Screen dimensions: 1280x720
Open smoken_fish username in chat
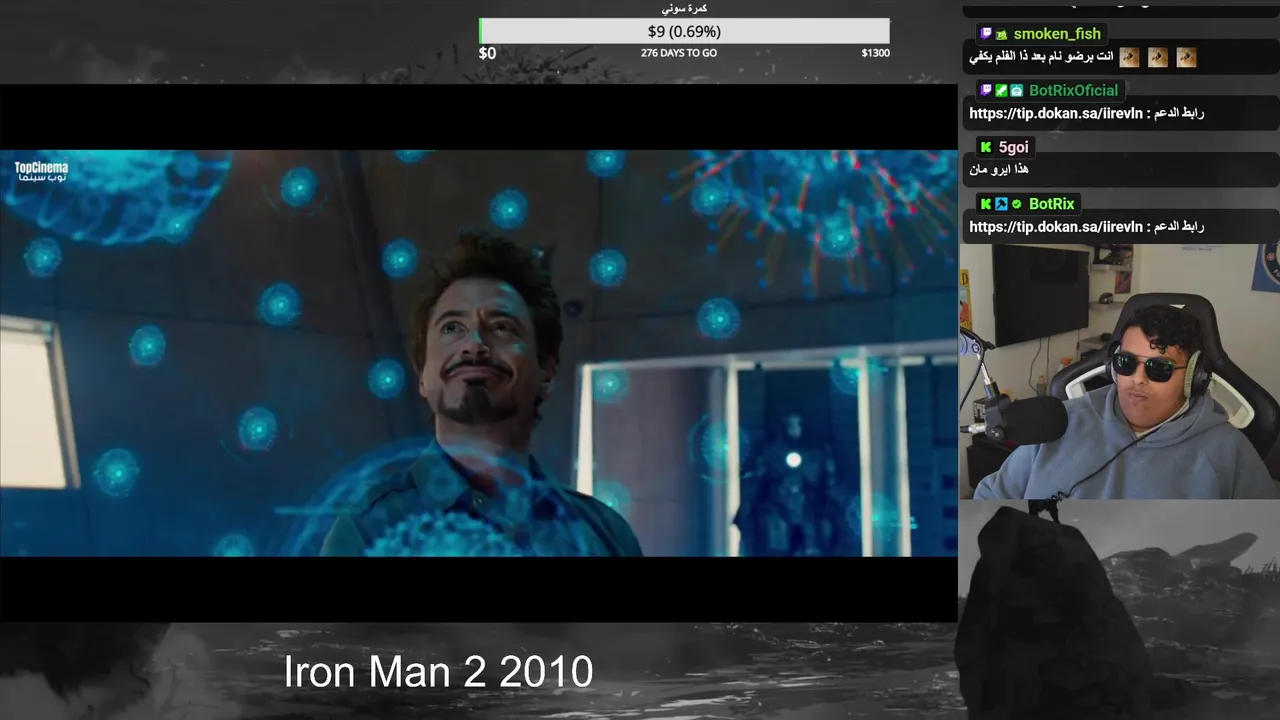pyautogui.click(x=1056, y=34)
